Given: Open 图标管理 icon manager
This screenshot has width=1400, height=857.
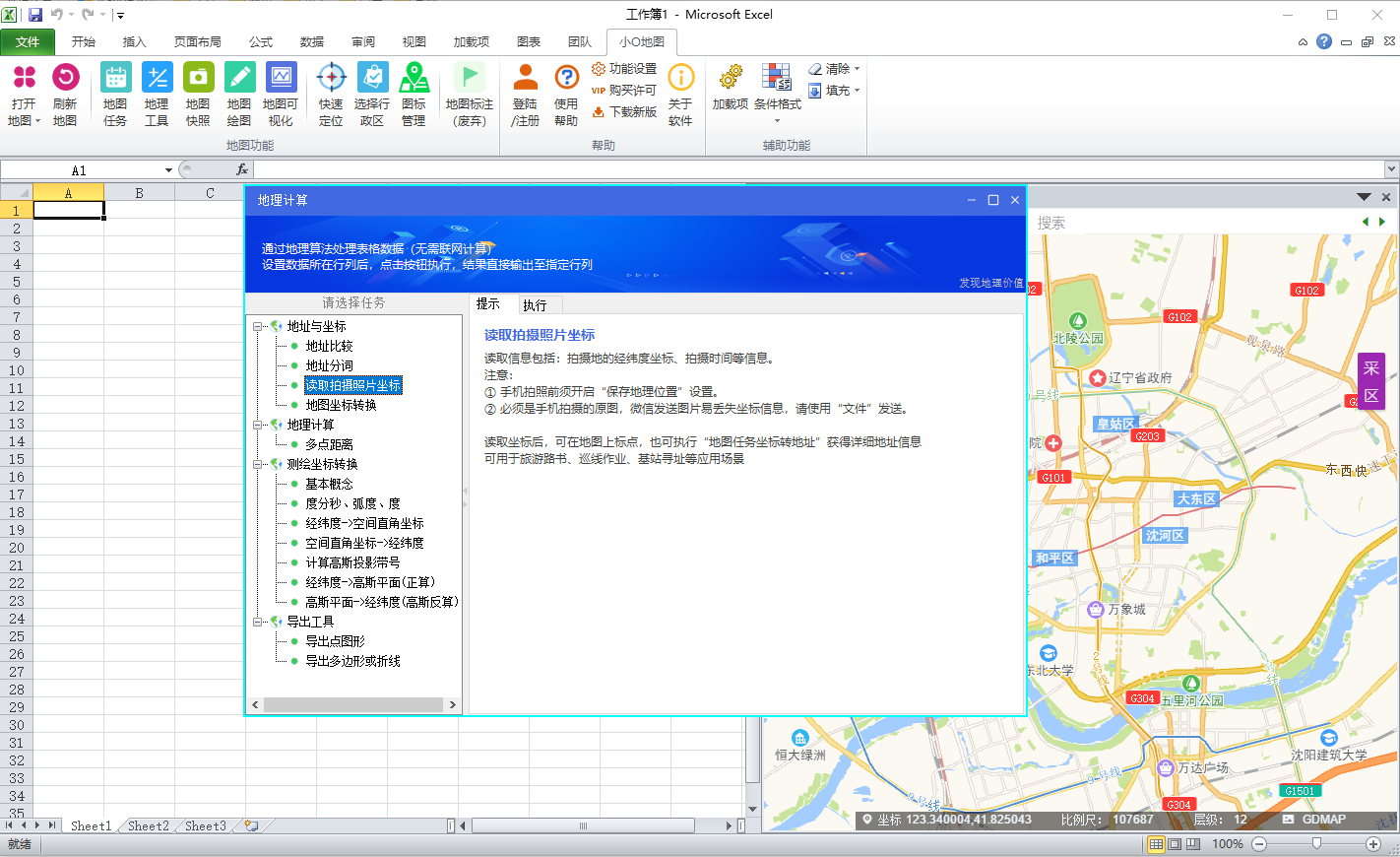Looking at the screenshot, I should point(414,95).
